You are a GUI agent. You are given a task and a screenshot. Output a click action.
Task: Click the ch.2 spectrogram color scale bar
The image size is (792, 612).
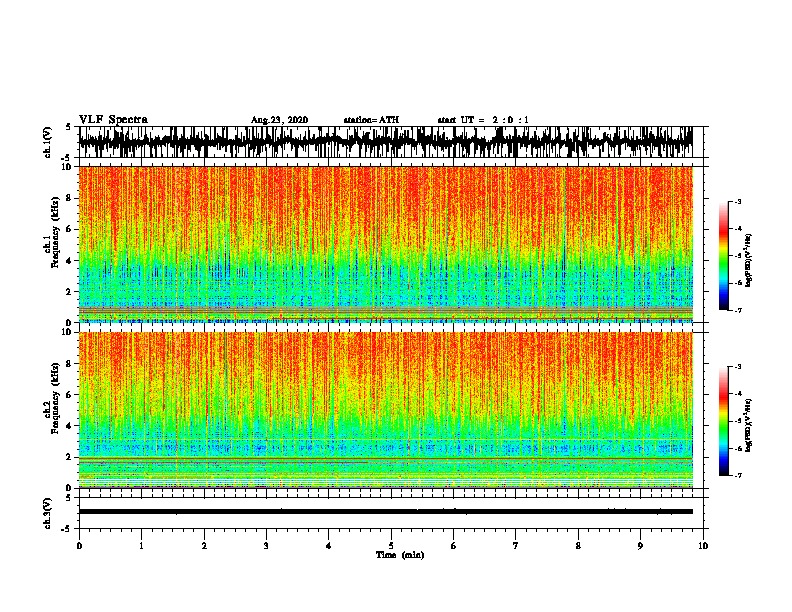723,421
